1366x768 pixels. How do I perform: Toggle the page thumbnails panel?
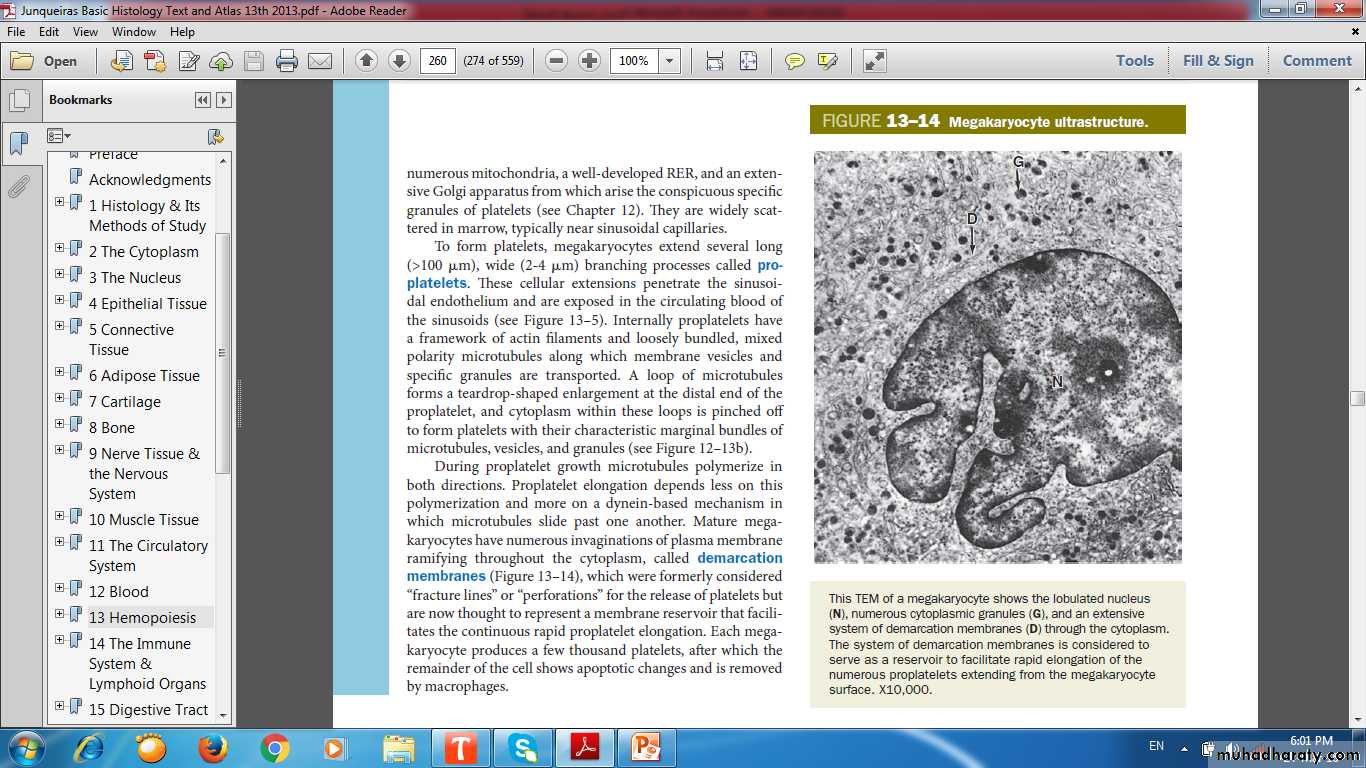click(19, 100)
